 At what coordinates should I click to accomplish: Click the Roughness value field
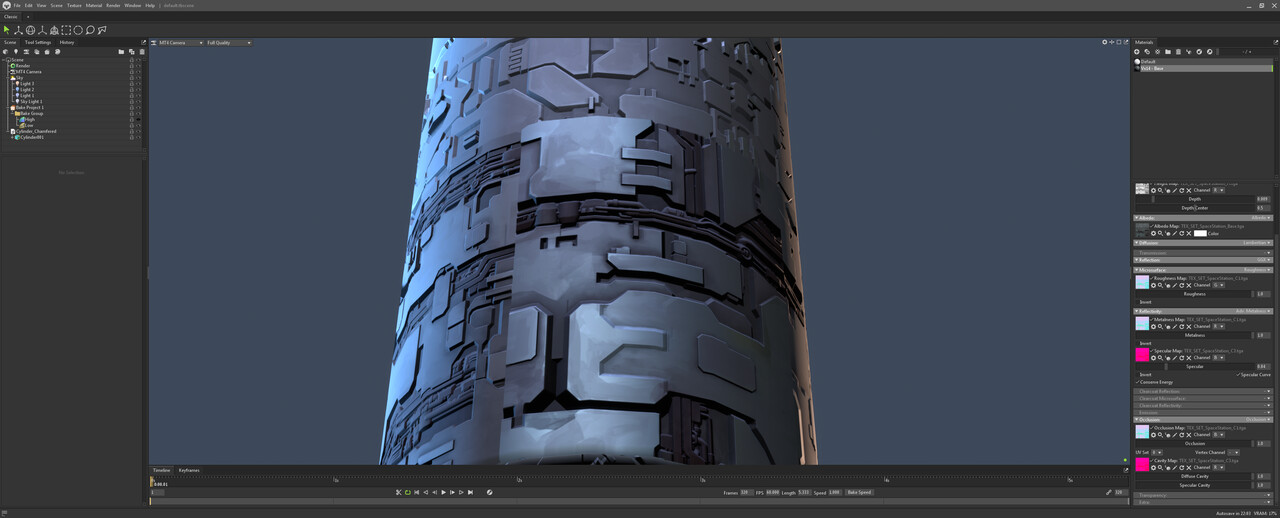coord(1262,294)
